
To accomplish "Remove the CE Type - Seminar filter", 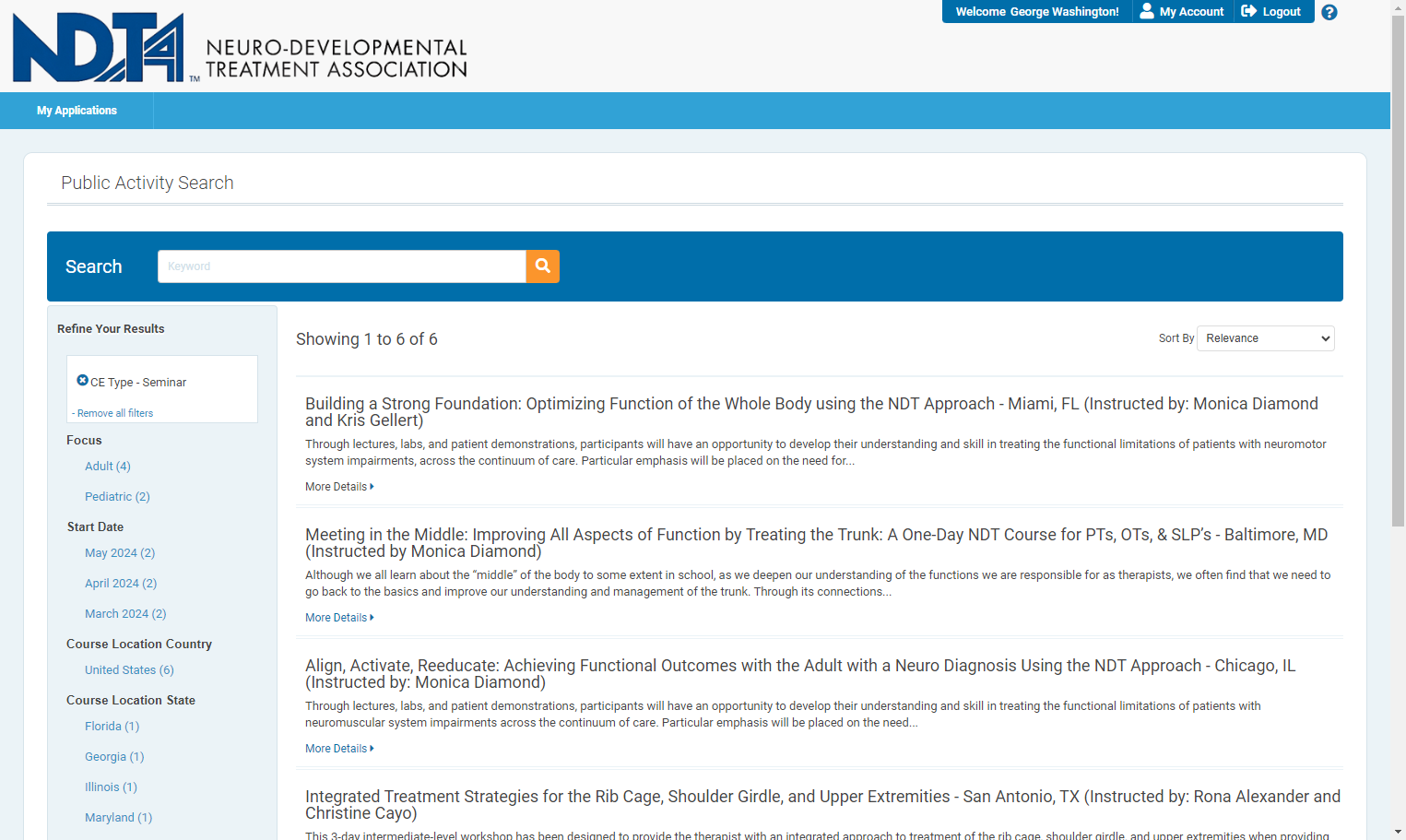I will [82, 380].
